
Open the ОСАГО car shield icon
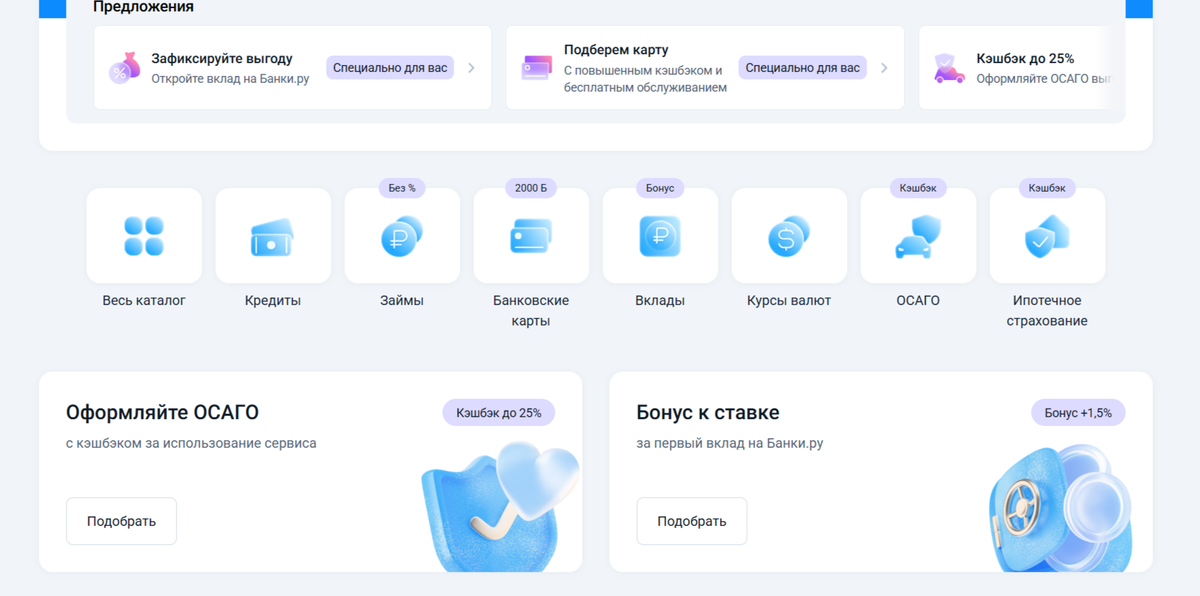click(918, 236)
